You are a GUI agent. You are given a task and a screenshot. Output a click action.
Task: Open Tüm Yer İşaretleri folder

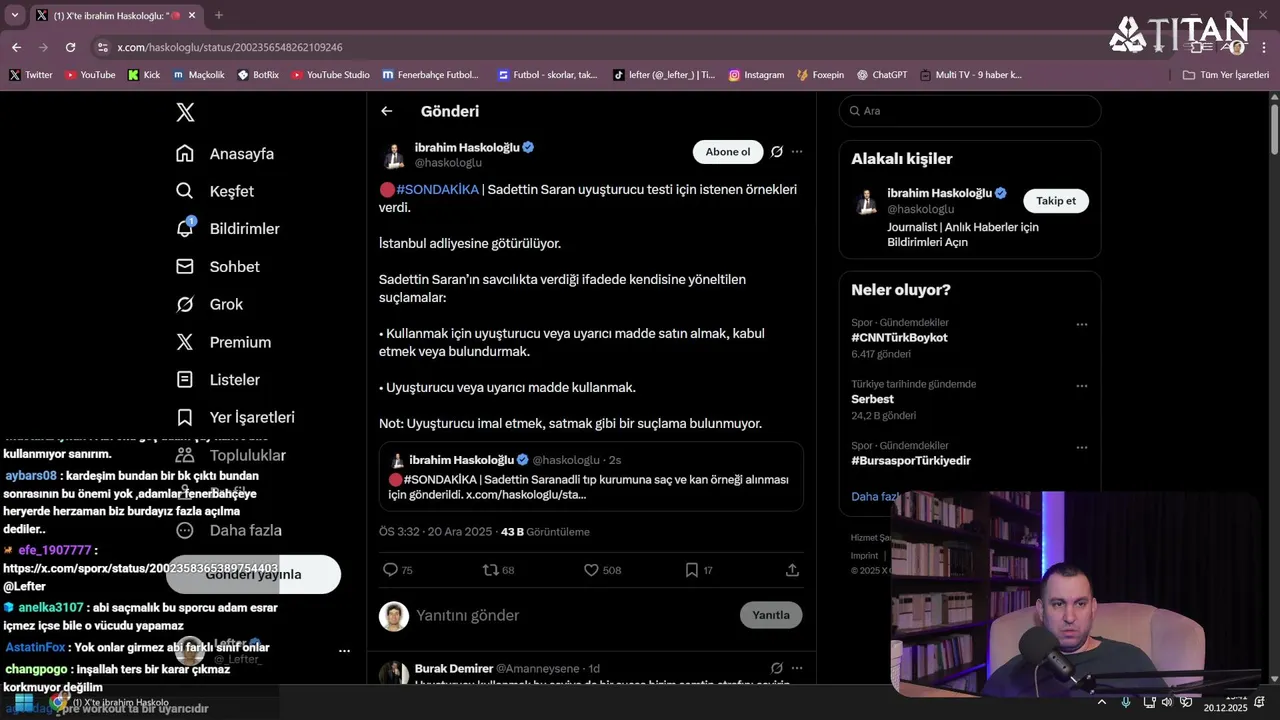1226,75
